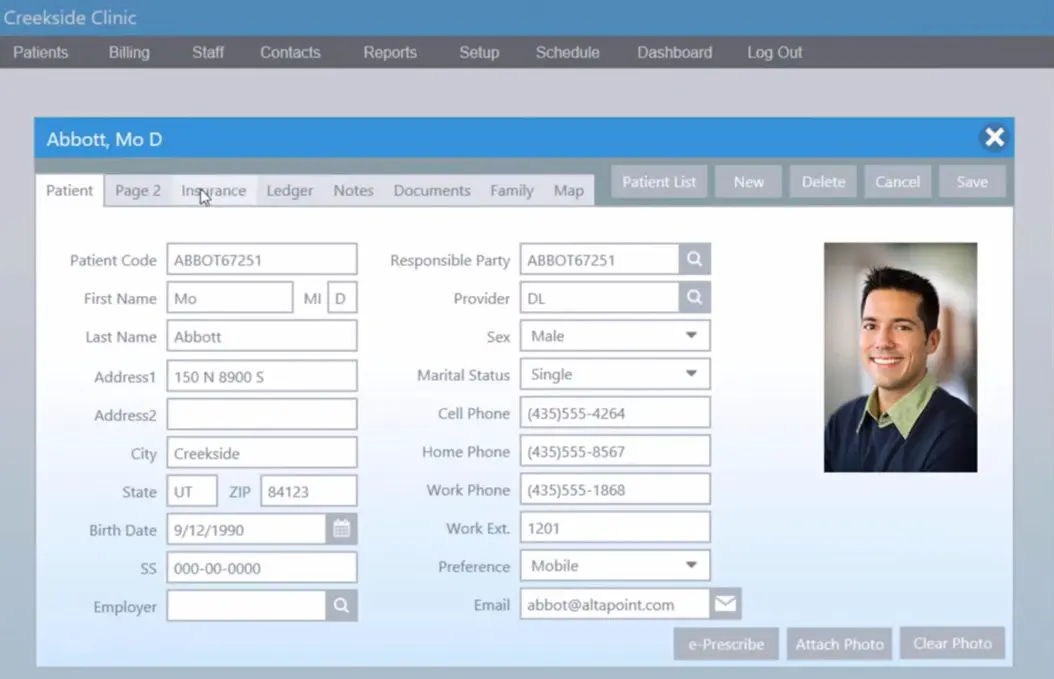The height and width of the screenshot is (679, 1054).
Task: Attach a new patient photo
Action: point(839,643)
